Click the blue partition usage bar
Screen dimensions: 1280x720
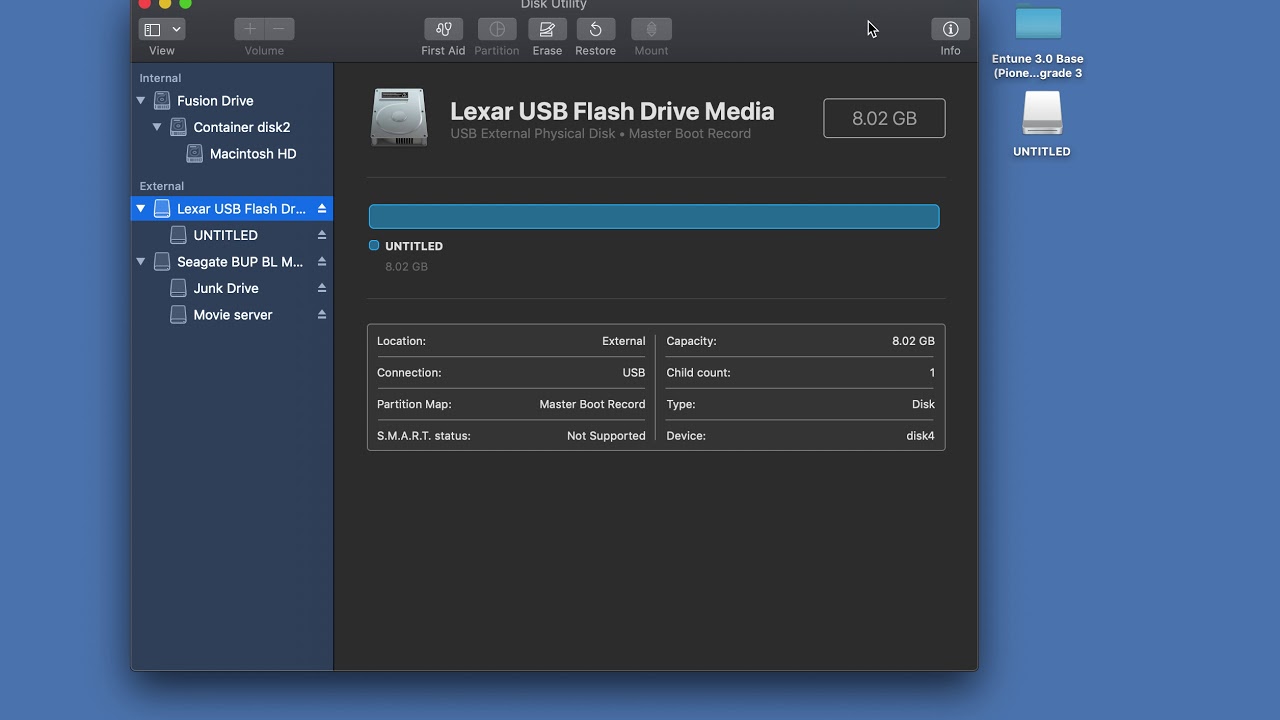pos(654,216)
